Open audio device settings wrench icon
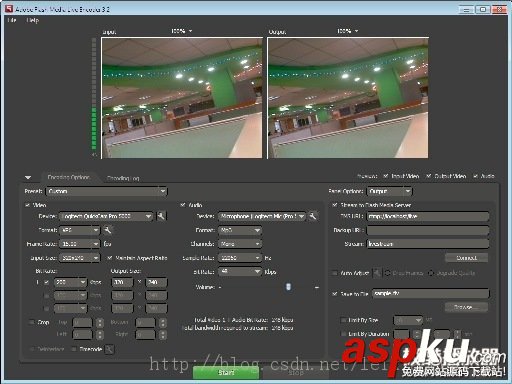This screenshot has height=384, width=512. [313, 216]
